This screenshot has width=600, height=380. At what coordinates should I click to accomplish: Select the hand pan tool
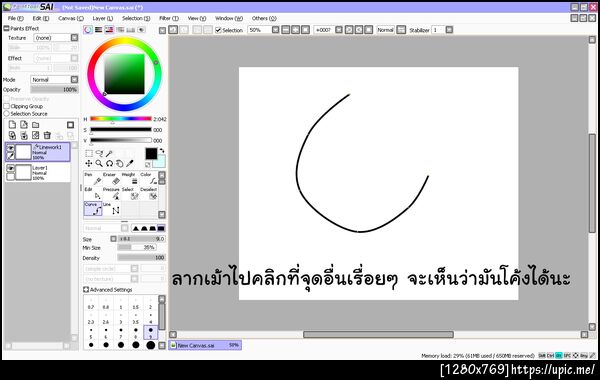120,164
